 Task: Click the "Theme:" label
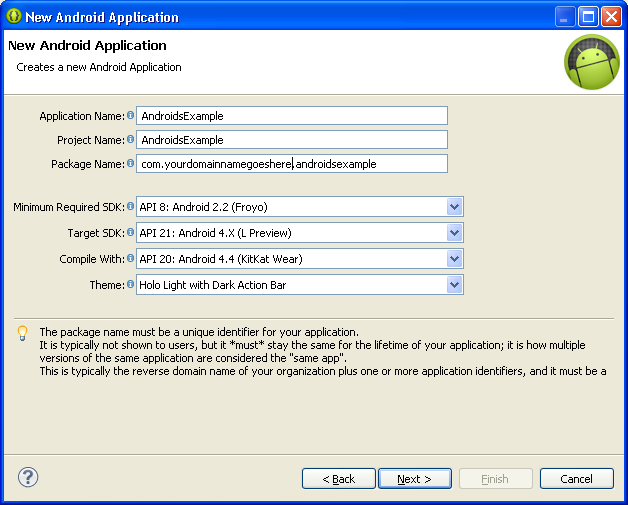107,285
